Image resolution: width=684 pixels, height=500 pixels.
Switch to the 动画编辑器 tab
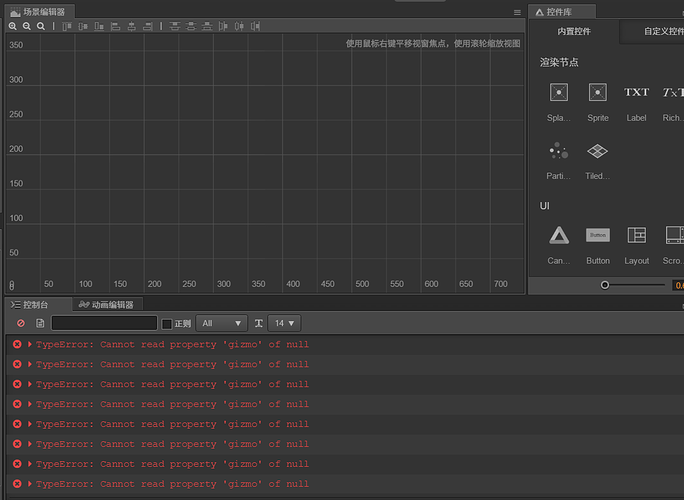[106, 305]
